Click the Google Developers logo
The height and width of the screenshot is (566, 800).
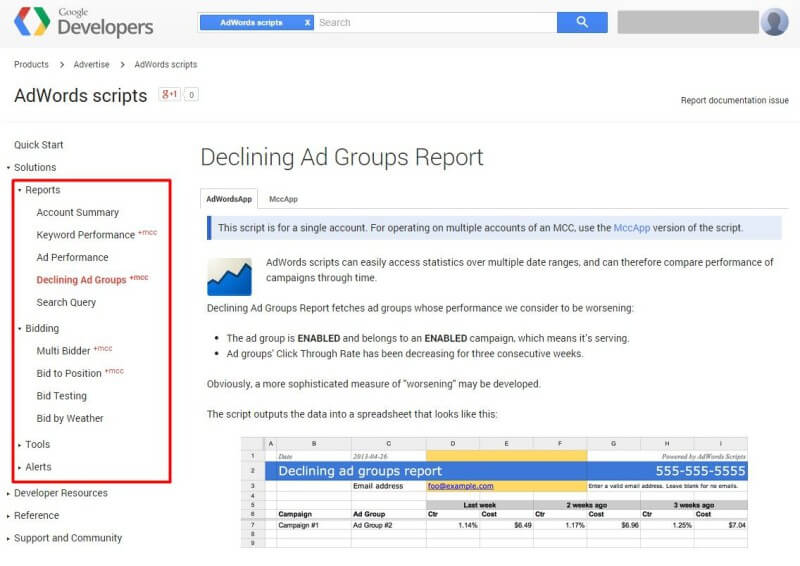[83, 22]
